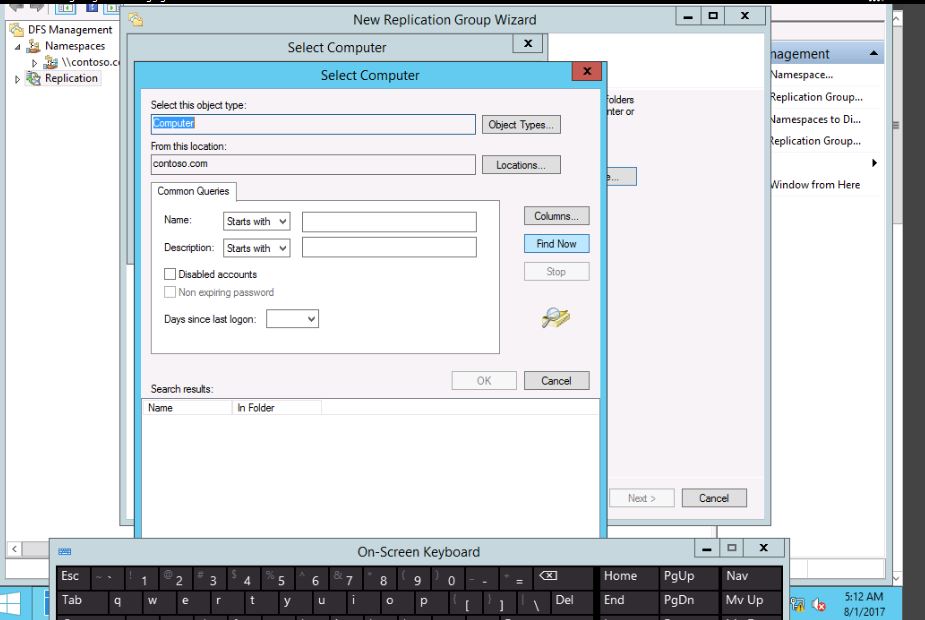The height and width of the screenshot is (620, 925).
Task: Enable the Disabled accounts checkbox
Action: coord(170,274)
